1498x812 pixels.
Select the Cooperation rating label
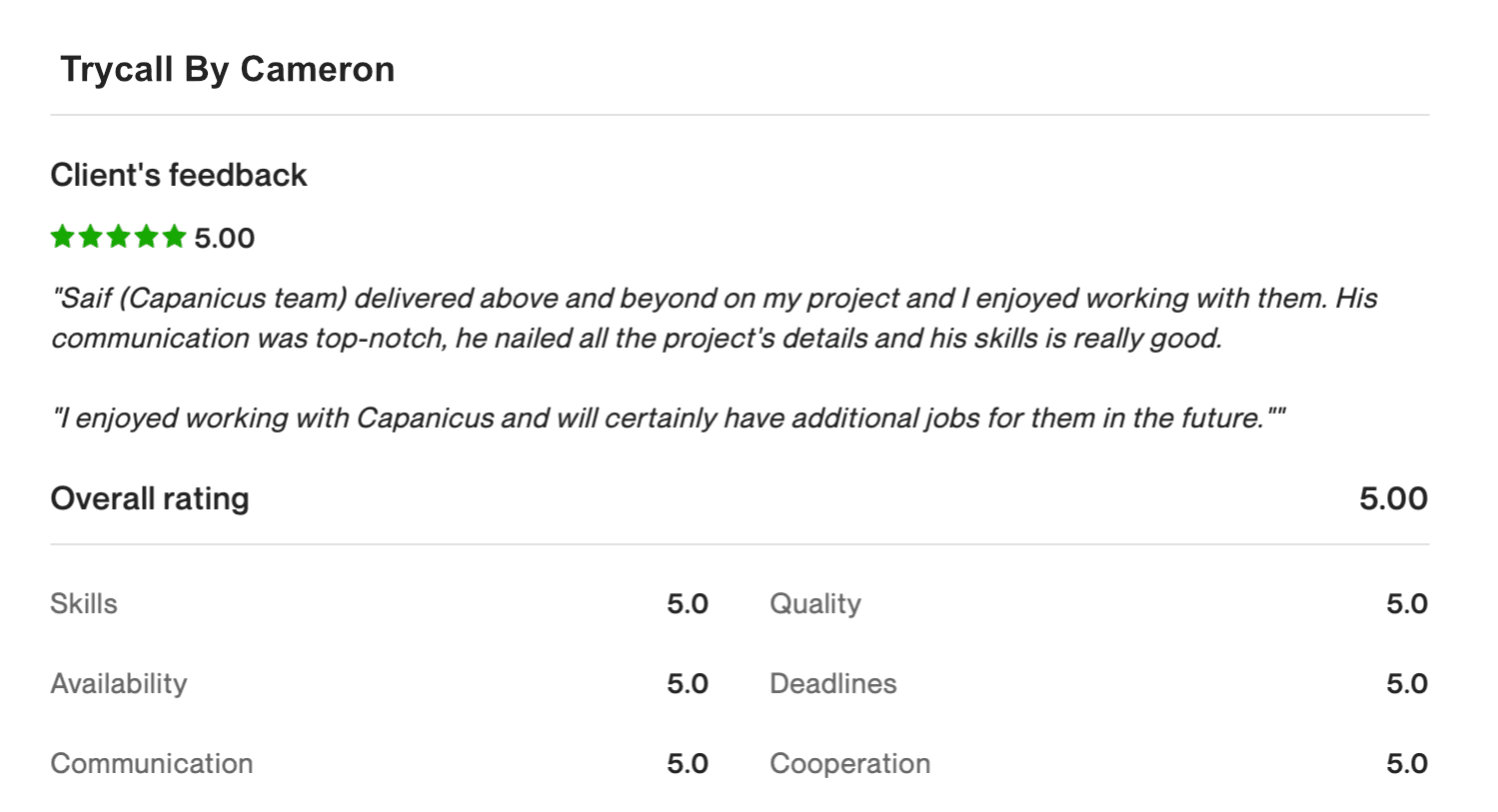tap(850, 763)
